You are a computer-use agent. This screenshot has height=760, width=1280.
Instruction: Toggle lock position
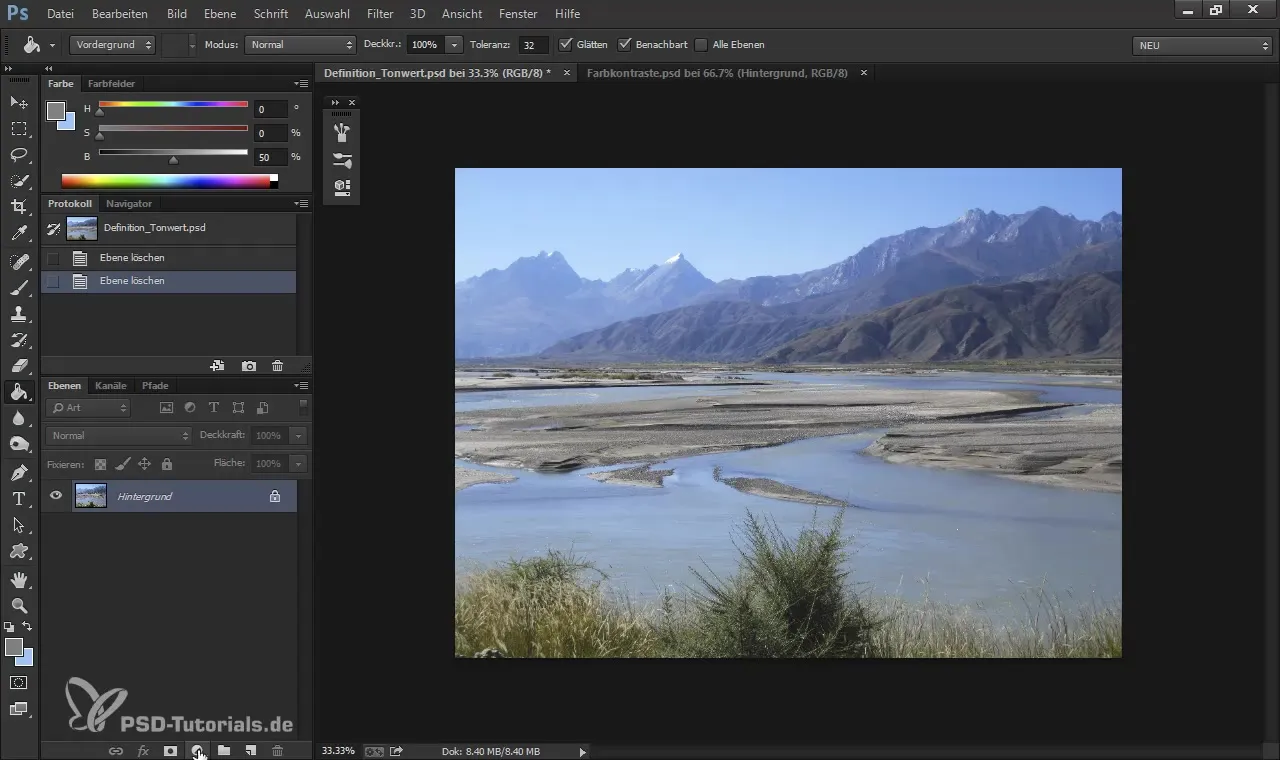(144, 464)
